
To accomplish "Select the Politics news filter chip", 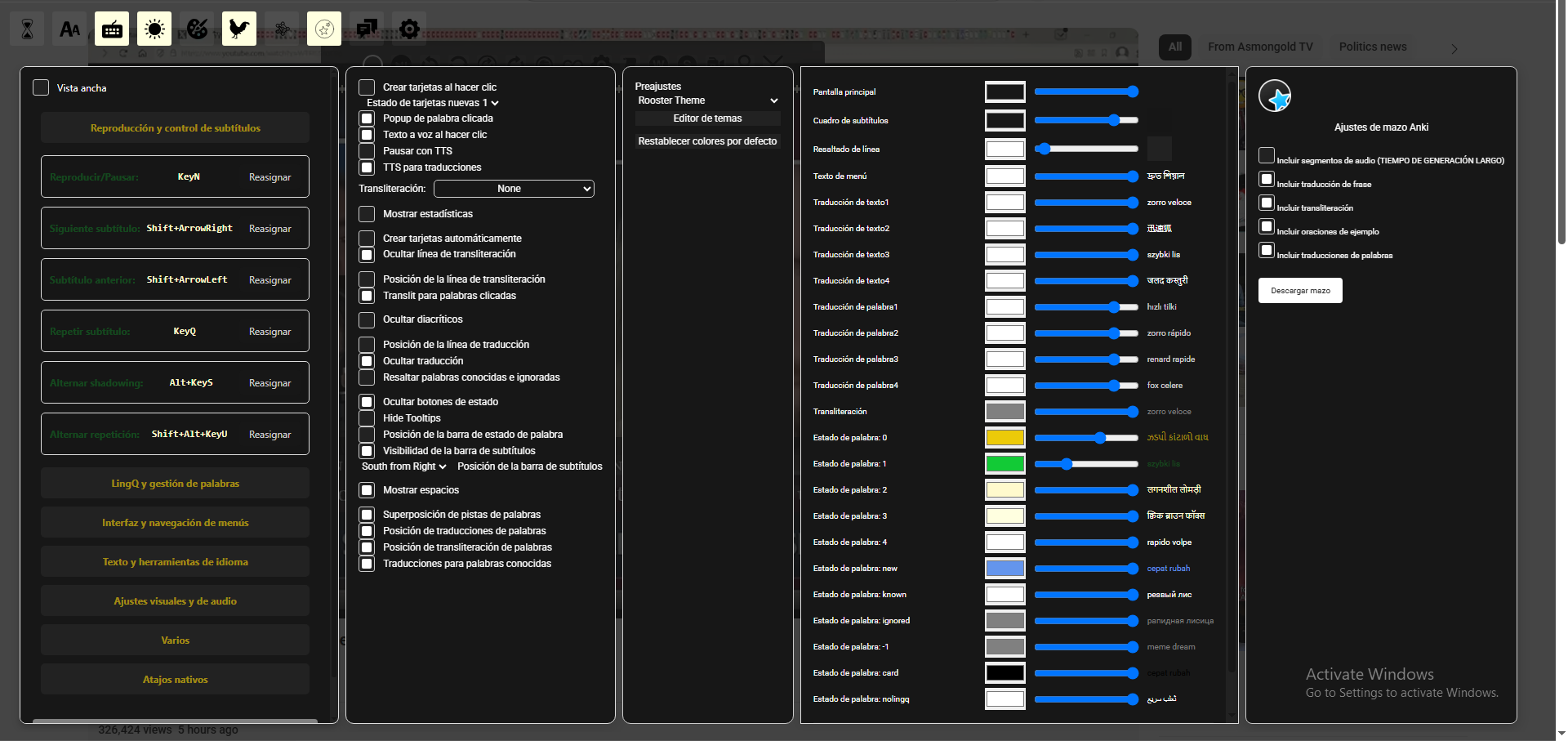I will click(1372, 47).
